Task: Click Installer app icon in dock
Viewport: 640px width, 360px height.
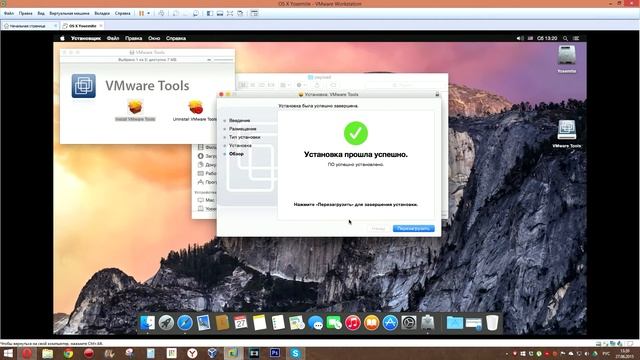Action: 427,323
